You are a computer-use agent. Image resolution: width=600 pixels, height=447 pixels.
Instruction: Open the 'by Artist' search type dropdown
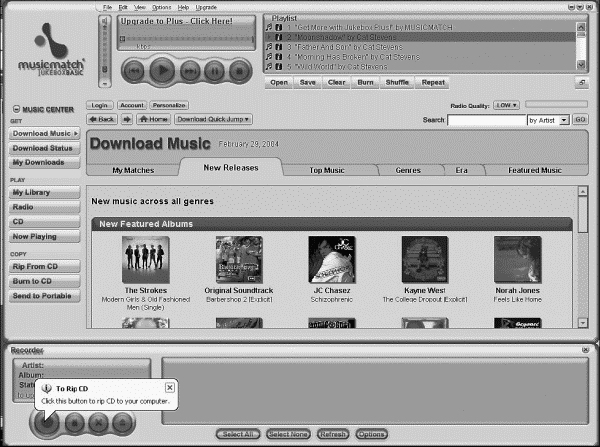[x=547, y=120]
